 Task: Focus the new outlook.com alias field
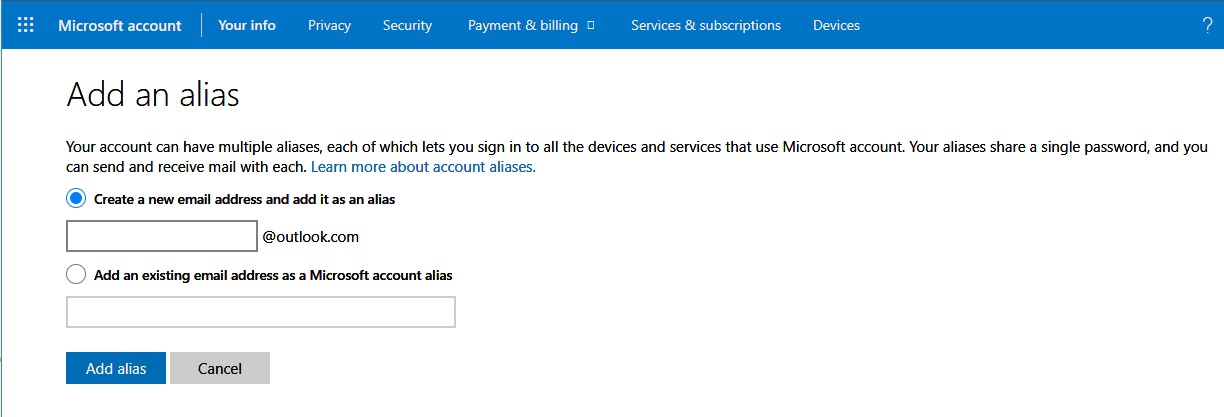(162, 237)
